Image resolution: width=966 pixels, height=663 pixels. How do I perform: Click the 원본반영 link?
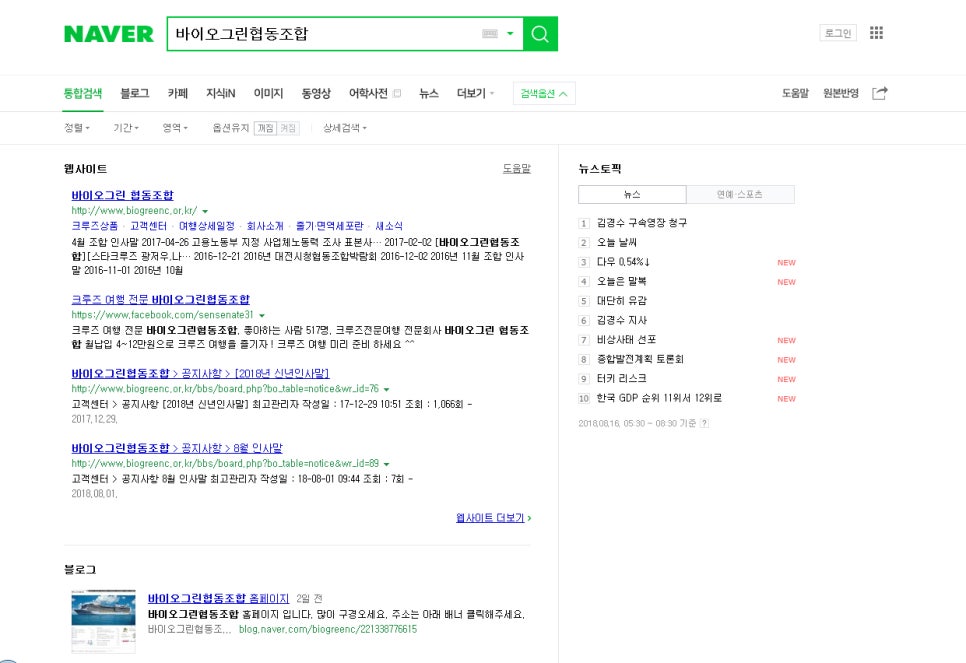840,93
